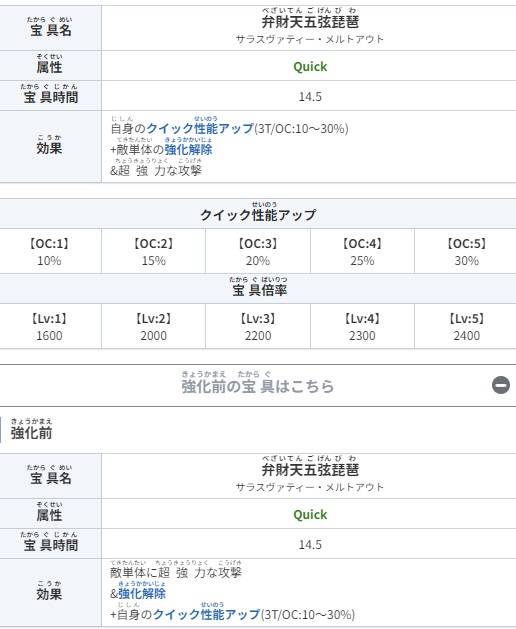Select the OC:4 25% cell

[x=362, y=251]
